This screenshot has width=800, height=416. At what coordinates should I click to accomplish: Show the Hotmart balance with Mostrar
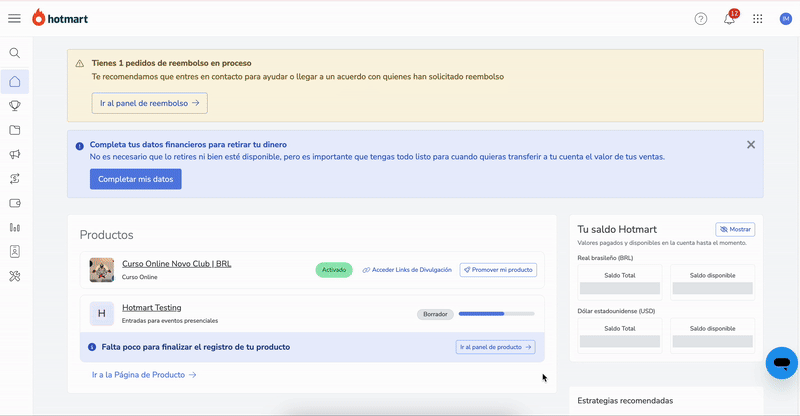point(735,230)
